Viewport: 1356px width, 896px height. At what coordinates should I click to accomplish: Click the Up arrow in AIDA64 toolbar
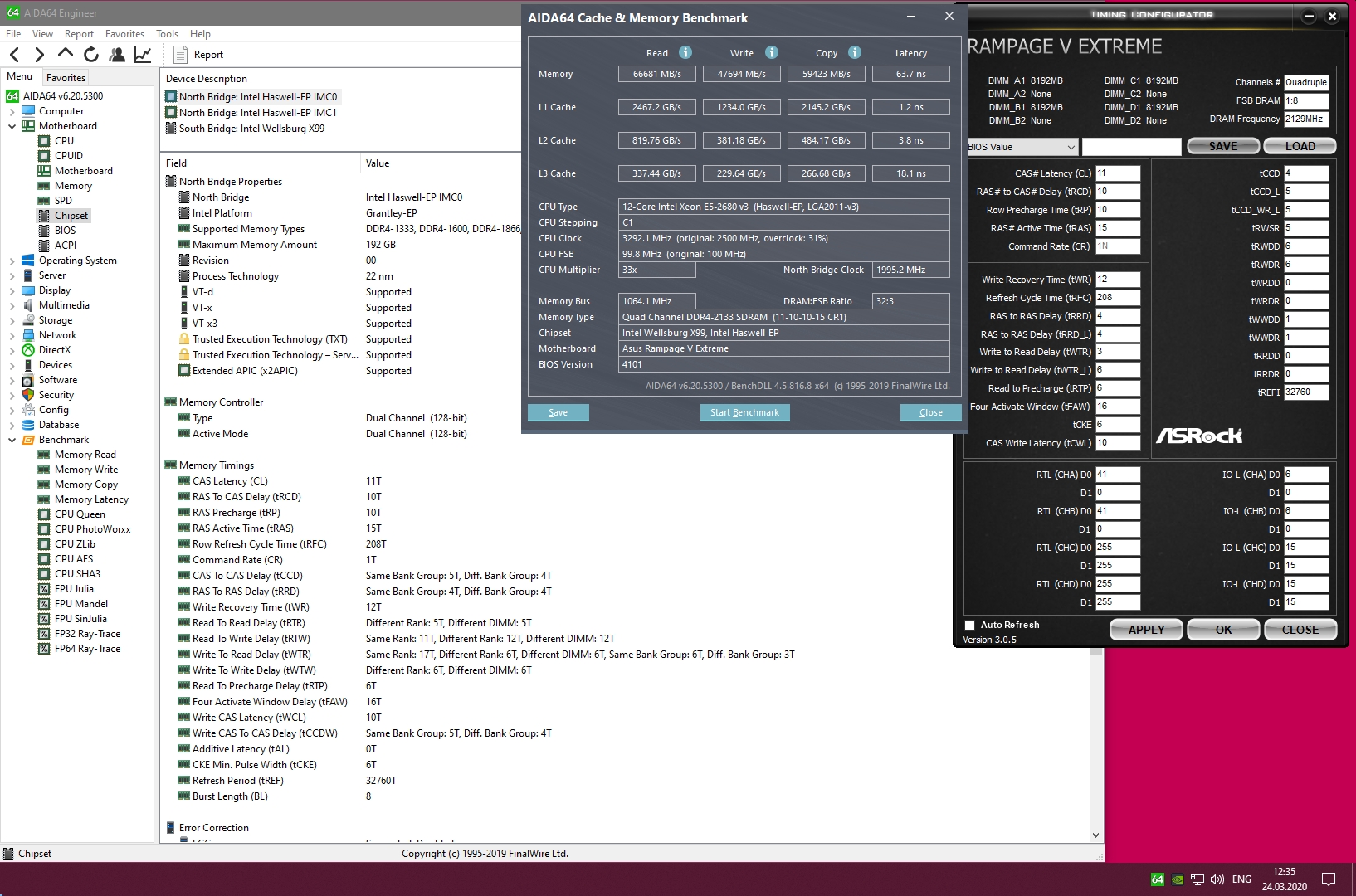[66, 54]
